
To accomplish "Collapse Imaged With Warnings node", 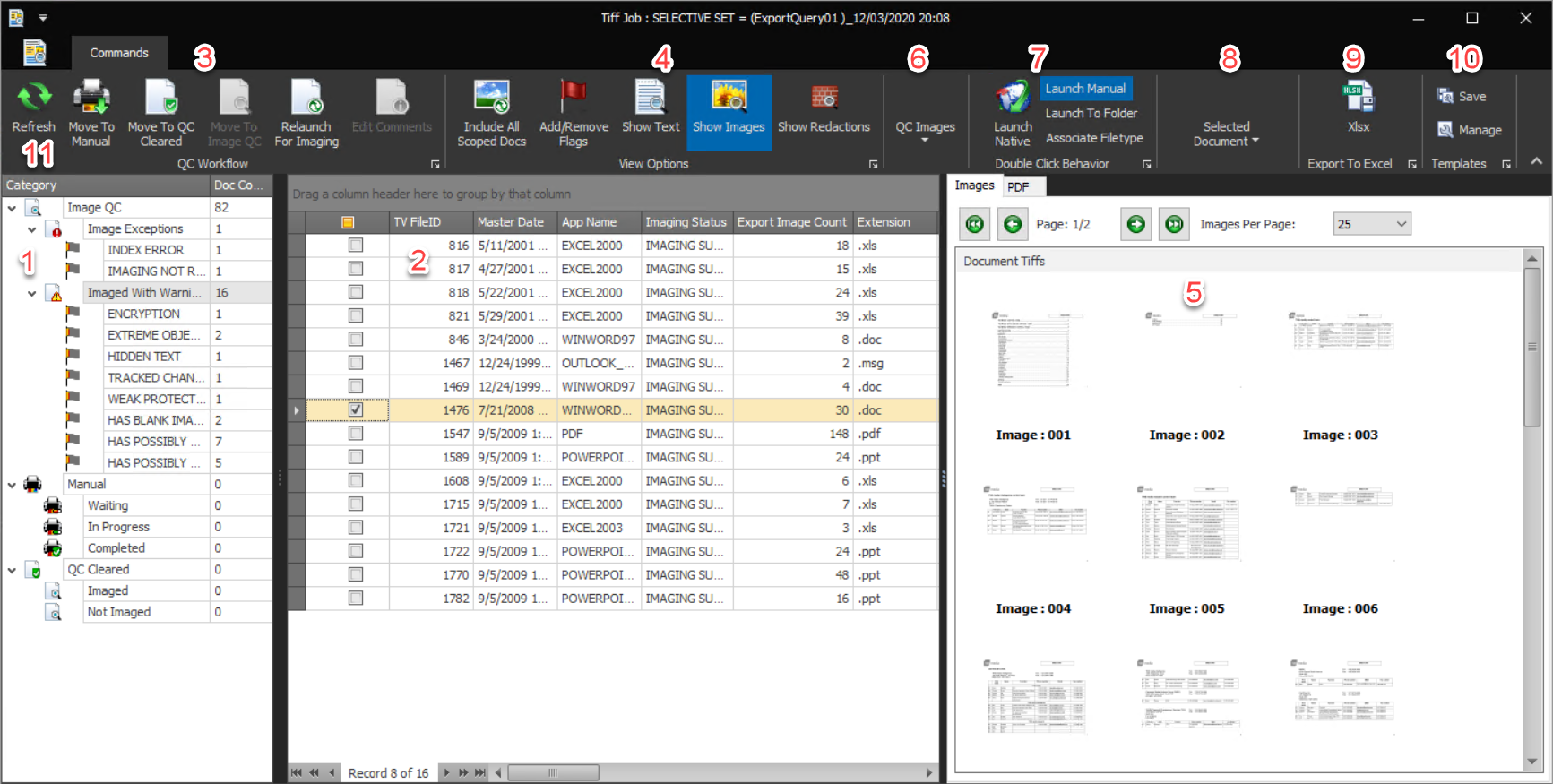I will 32,293.
